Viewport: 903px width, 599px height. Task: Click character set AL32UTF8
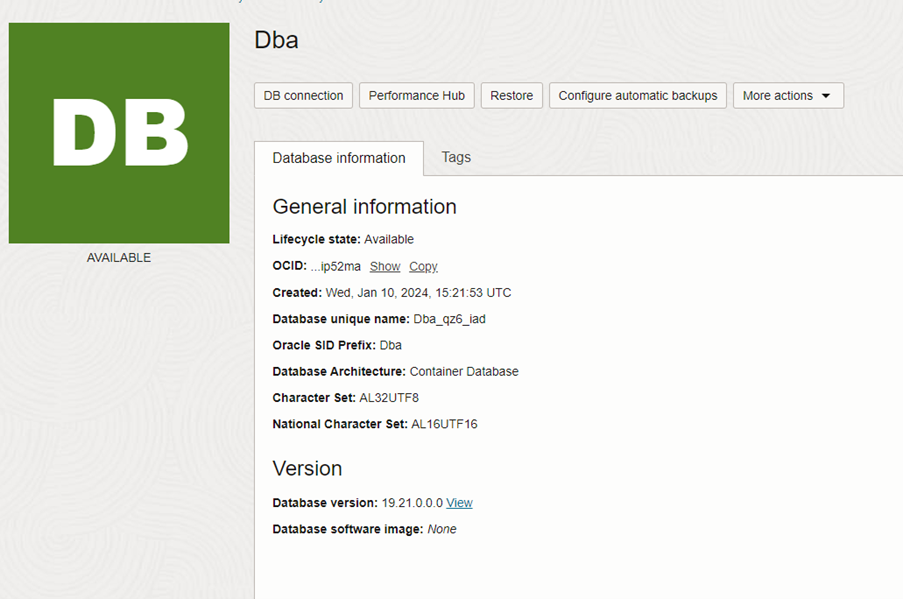[x=389, y=398]
